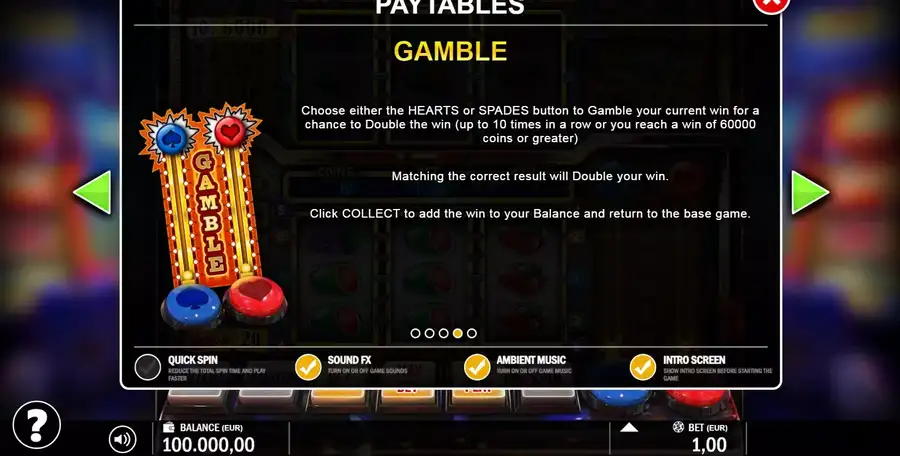Toggle the Sound FX checkbox
The width and height of the screenshot is (900, 456).
308,368
